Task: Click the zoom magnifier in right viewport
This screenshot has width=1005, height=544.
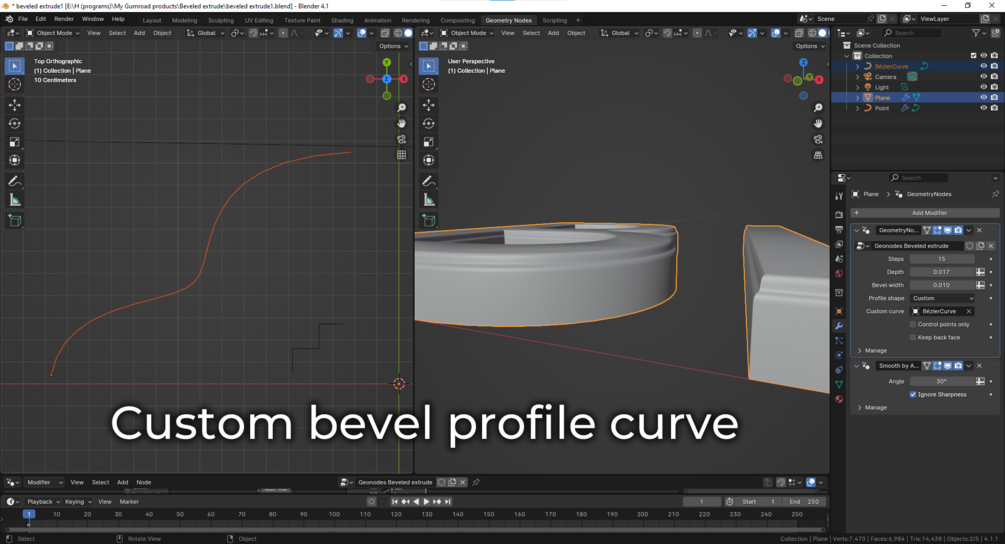Action: (x=818, y=108)
